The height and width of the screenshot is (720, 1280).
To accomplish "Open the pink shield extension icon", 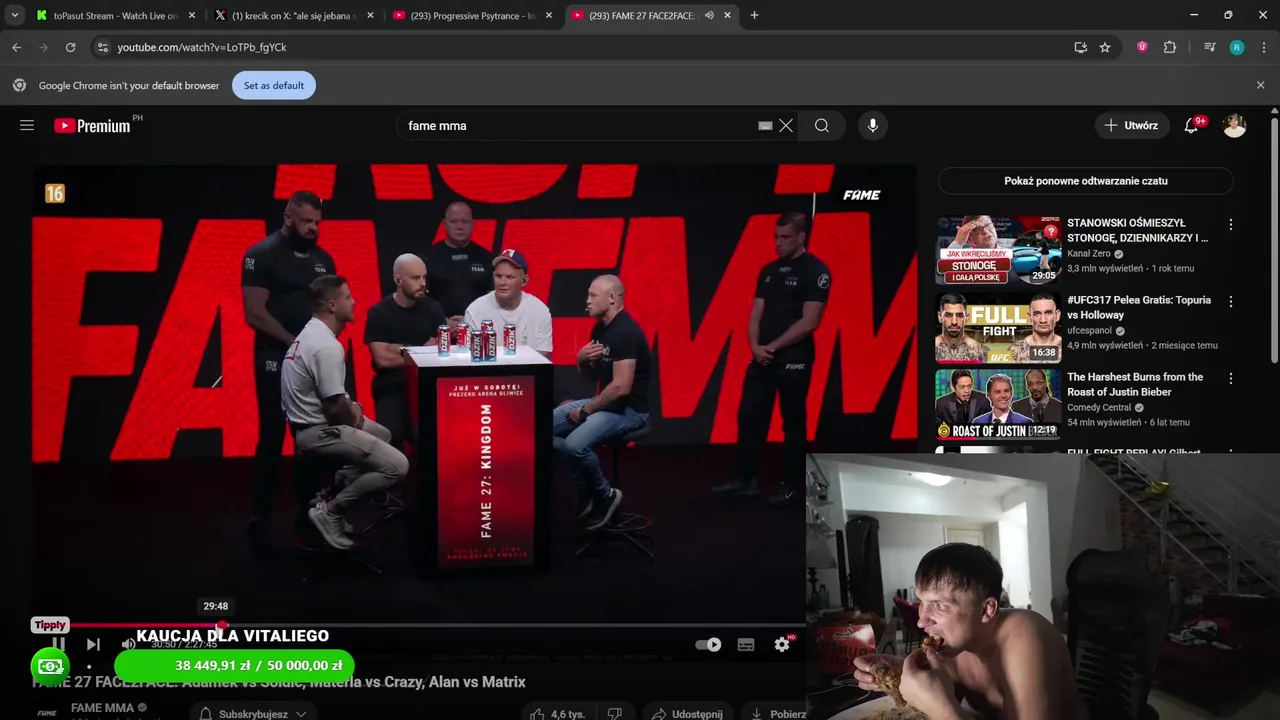I will tap(1142, 47).
